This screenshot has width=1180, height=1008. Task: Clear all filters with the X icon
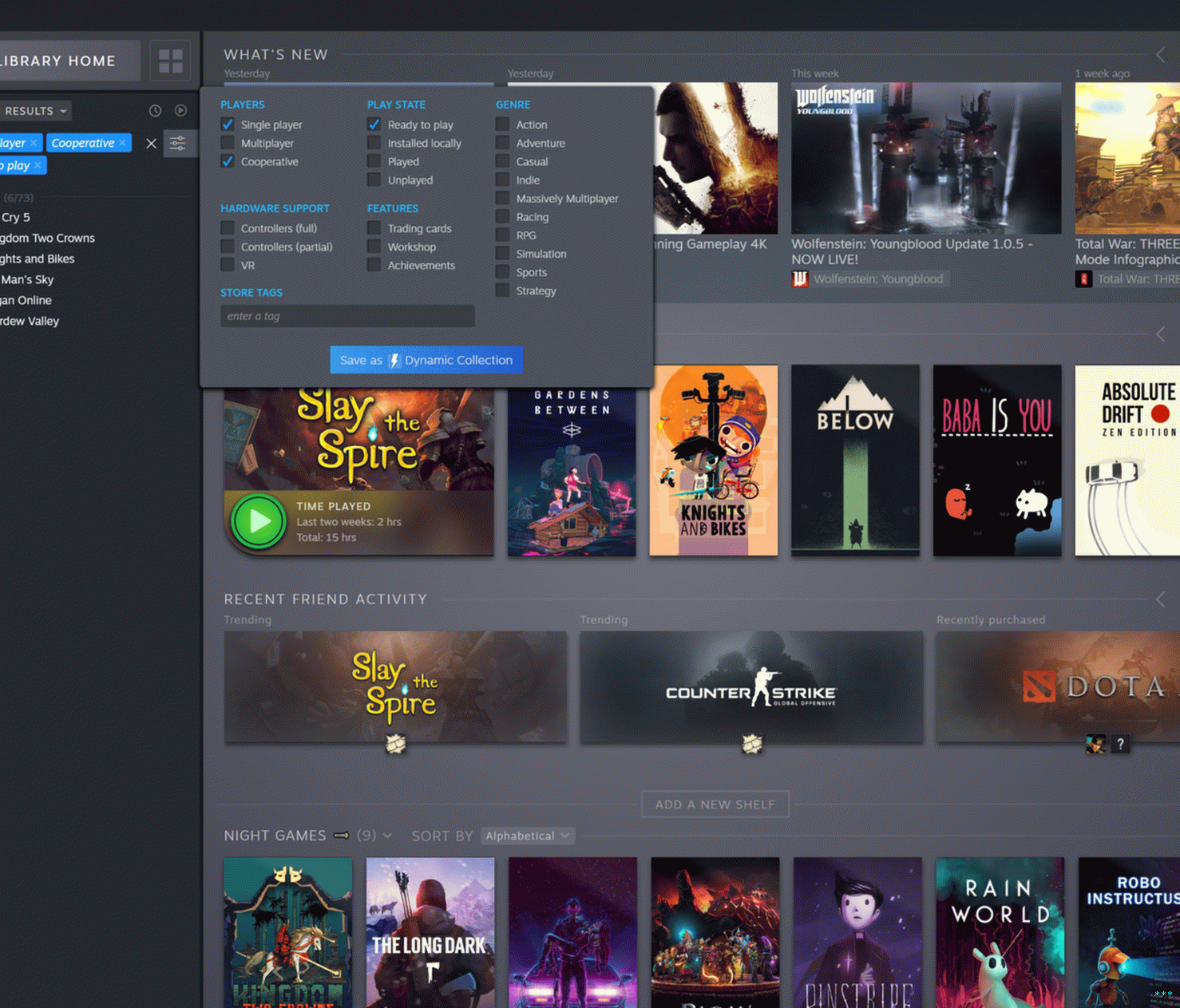pos(151,144)
